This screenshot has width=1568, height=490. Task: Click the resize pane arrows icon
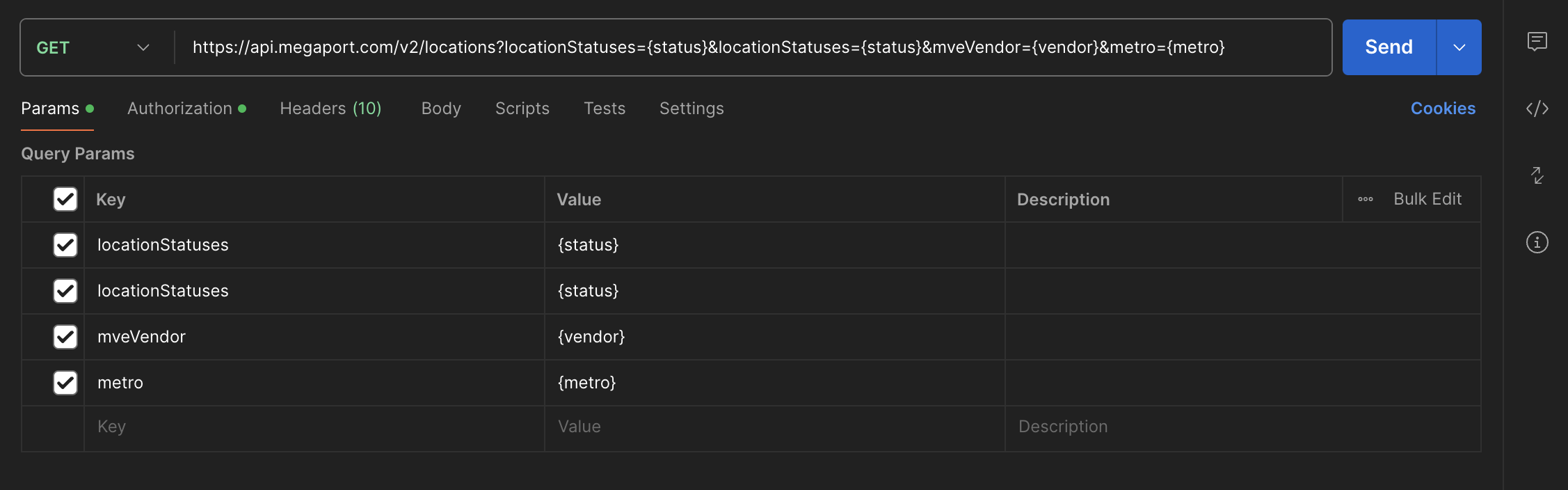click(1537, 175)
